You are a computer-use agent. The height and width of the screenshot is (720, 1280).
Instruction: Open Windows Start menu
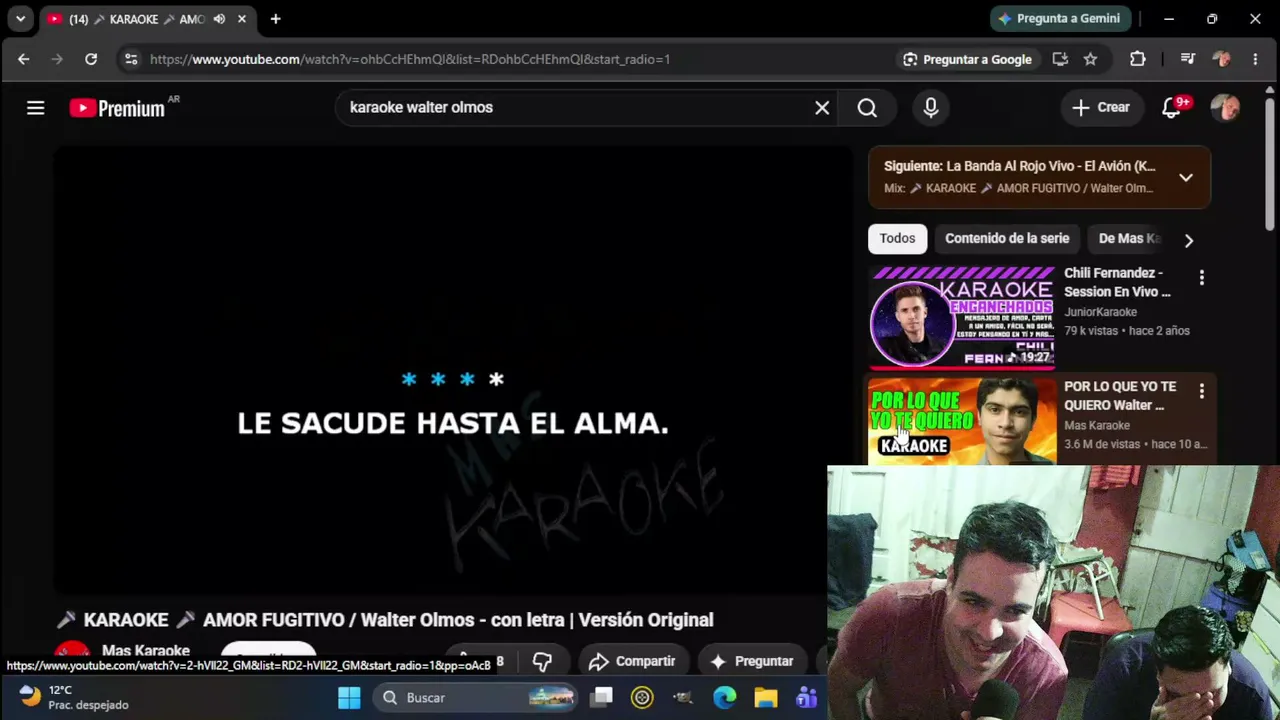[x=349, y=697]
